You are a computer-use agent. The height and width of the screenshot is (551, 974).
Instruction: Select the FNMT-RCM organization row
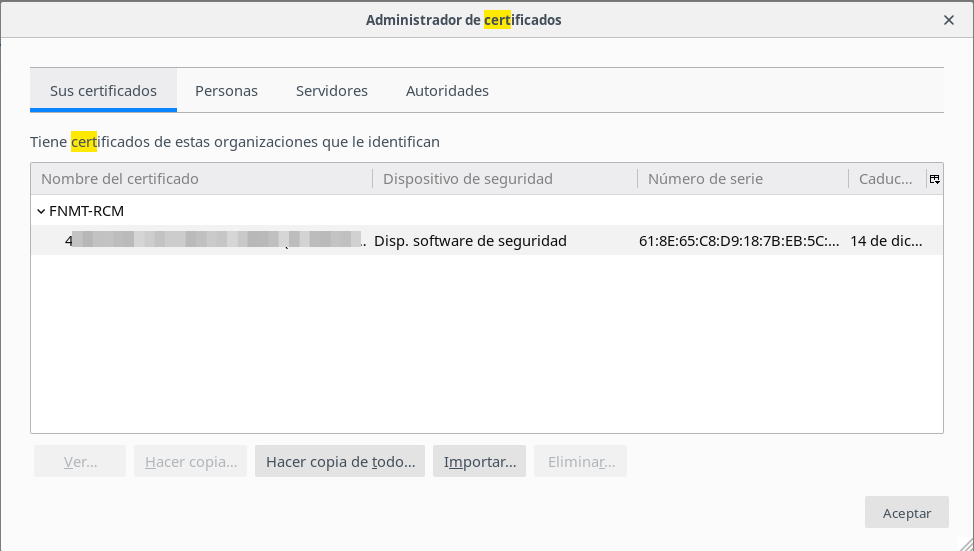click(x=87, y=211)
